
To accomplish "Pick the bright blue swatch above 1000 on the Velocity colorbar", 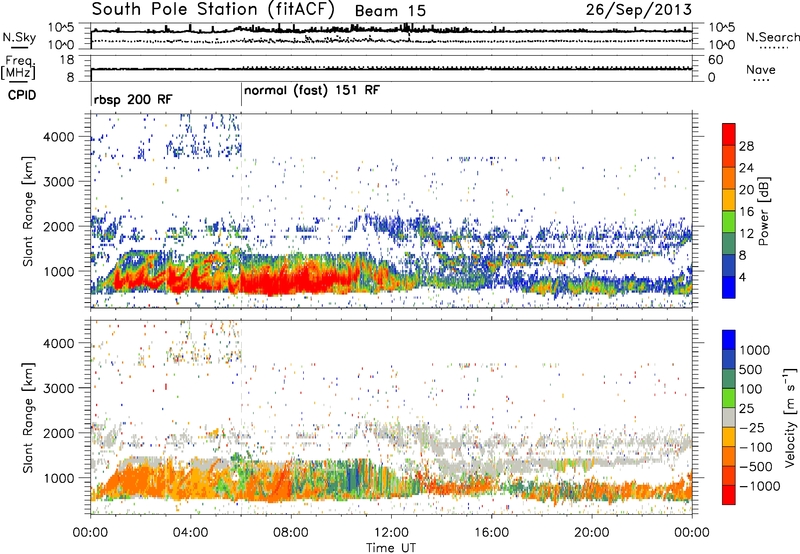I will tap(729, 340).
